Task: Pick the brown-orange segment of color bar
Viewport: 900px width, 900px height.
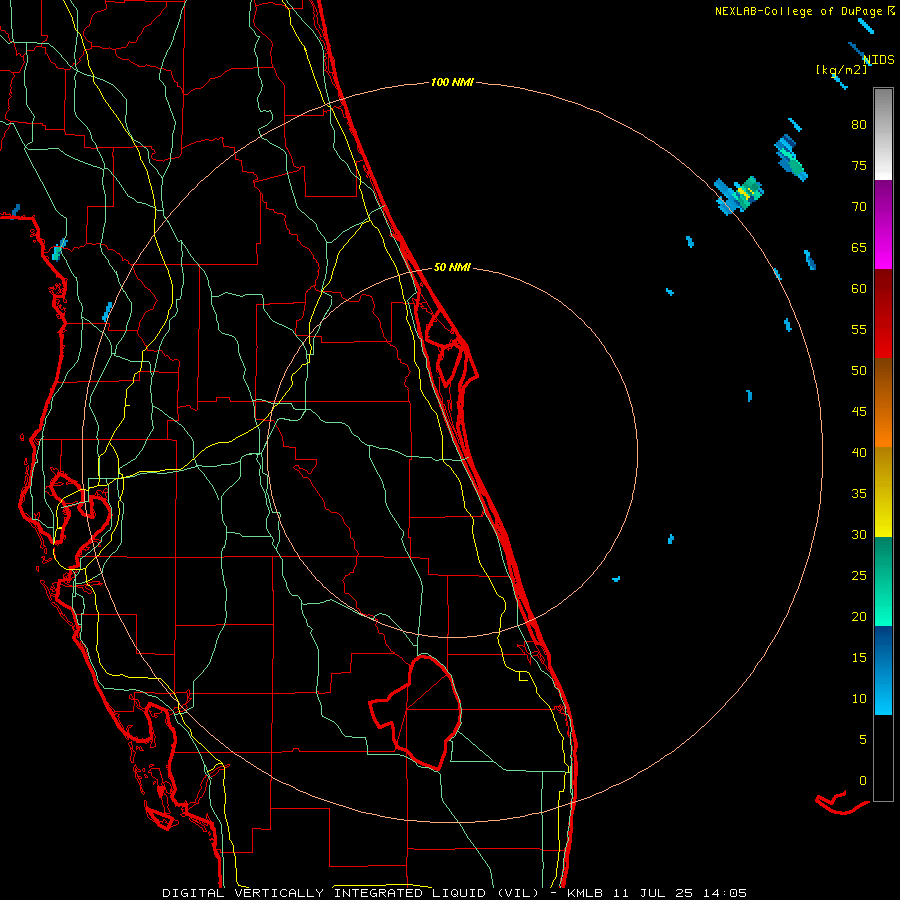Action: coord(883,402)
